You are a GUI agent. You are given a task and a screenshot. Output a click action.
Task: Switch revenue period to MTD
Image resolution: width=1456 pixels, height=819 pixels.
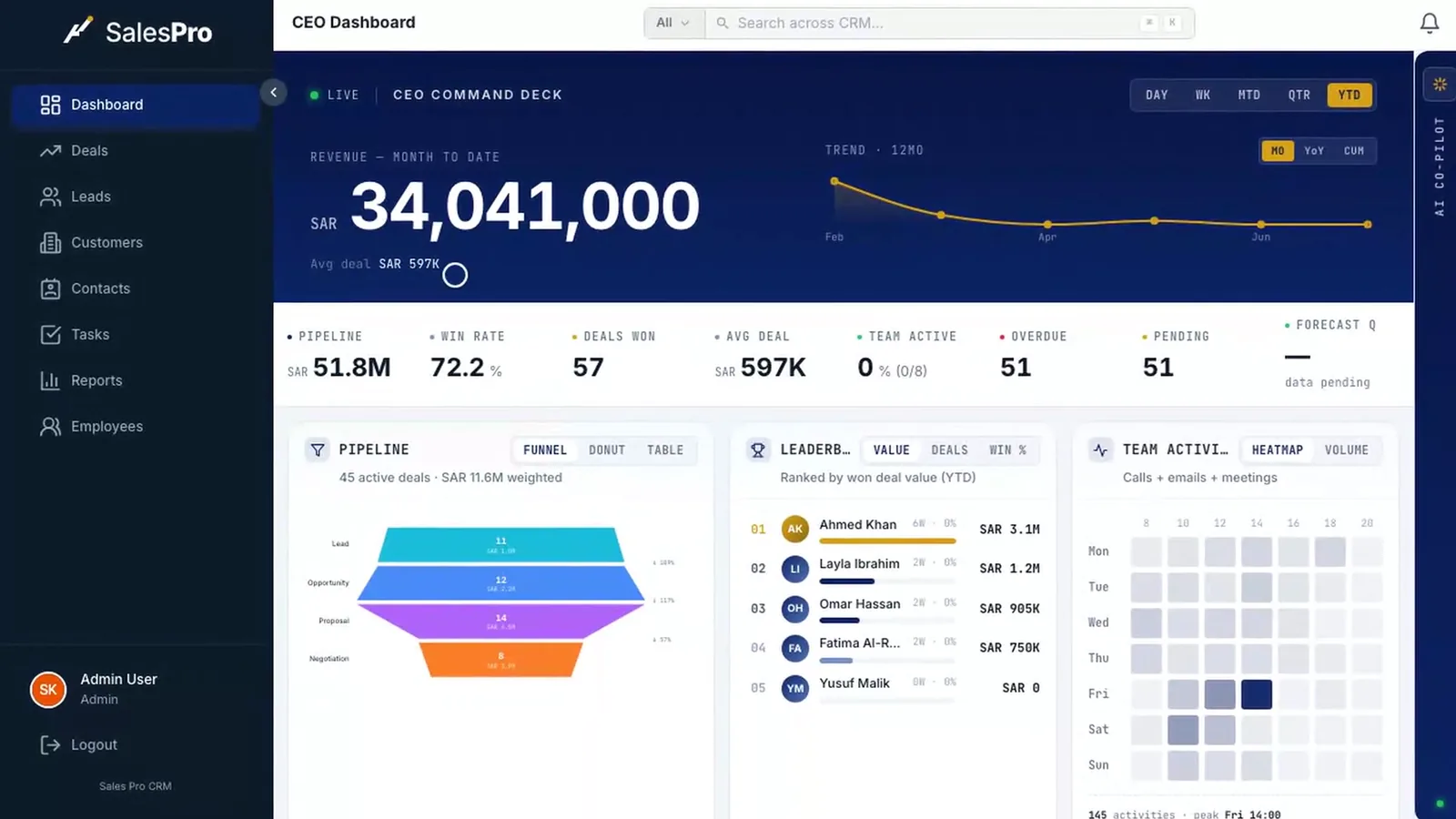1249,95
